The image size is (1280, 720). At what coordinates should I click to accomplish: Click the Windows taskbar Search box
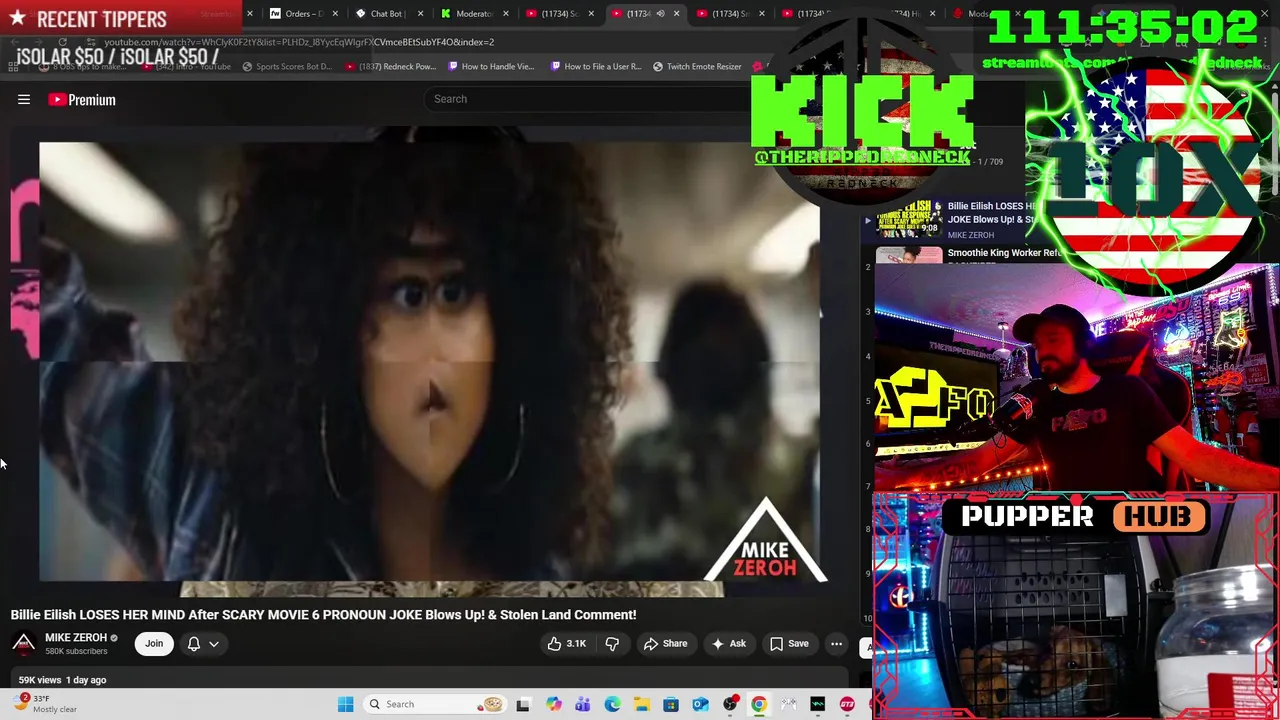point(435,704)
